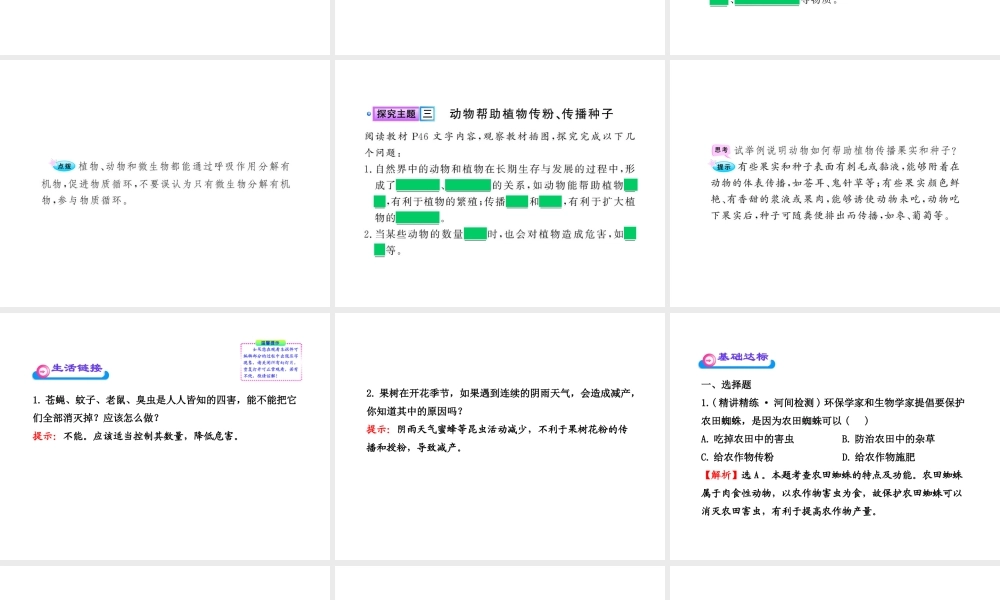This screenshot has height=600, width=1000.
Task: Select option A. 吃掉农田中的害虫
Action: click(x=747, y=439)
